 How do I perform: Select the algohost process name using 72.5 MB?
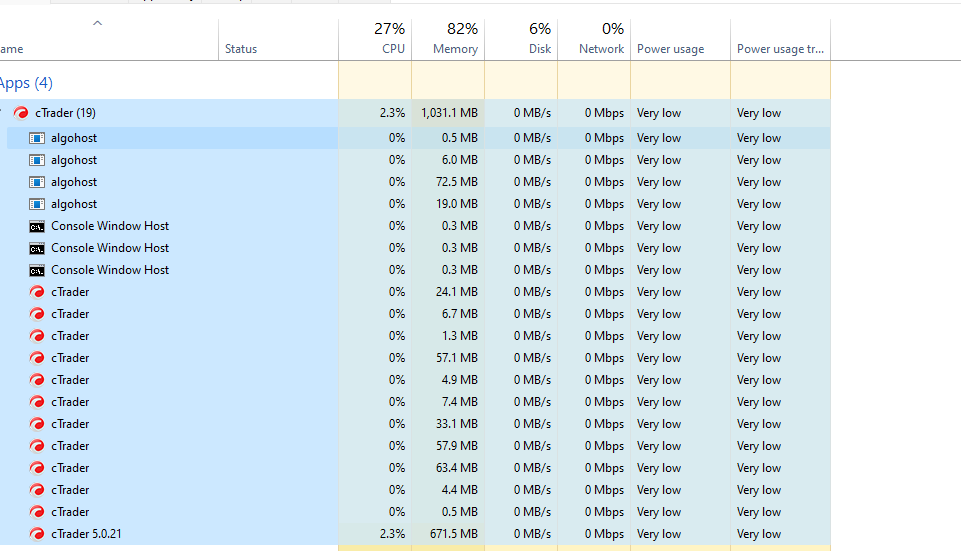(x=74, y=182)
